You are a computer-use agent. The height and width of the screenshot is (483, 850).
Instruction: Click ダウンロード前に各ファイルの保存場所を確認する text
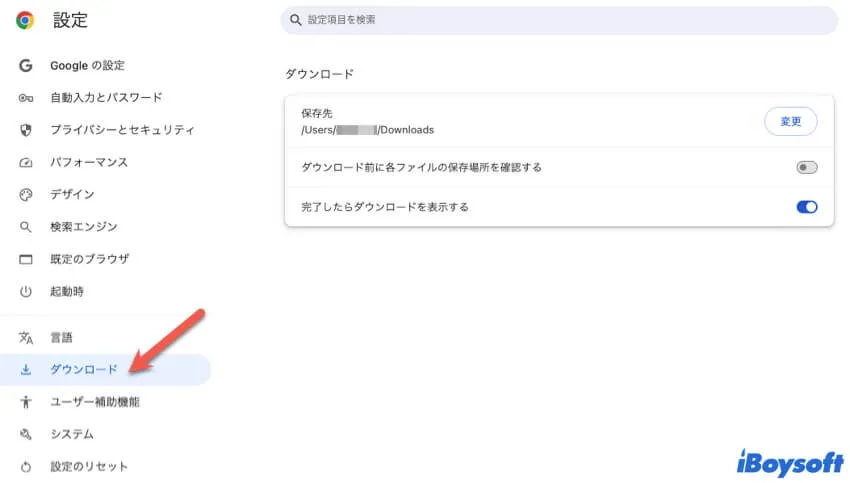pos(421,168)
